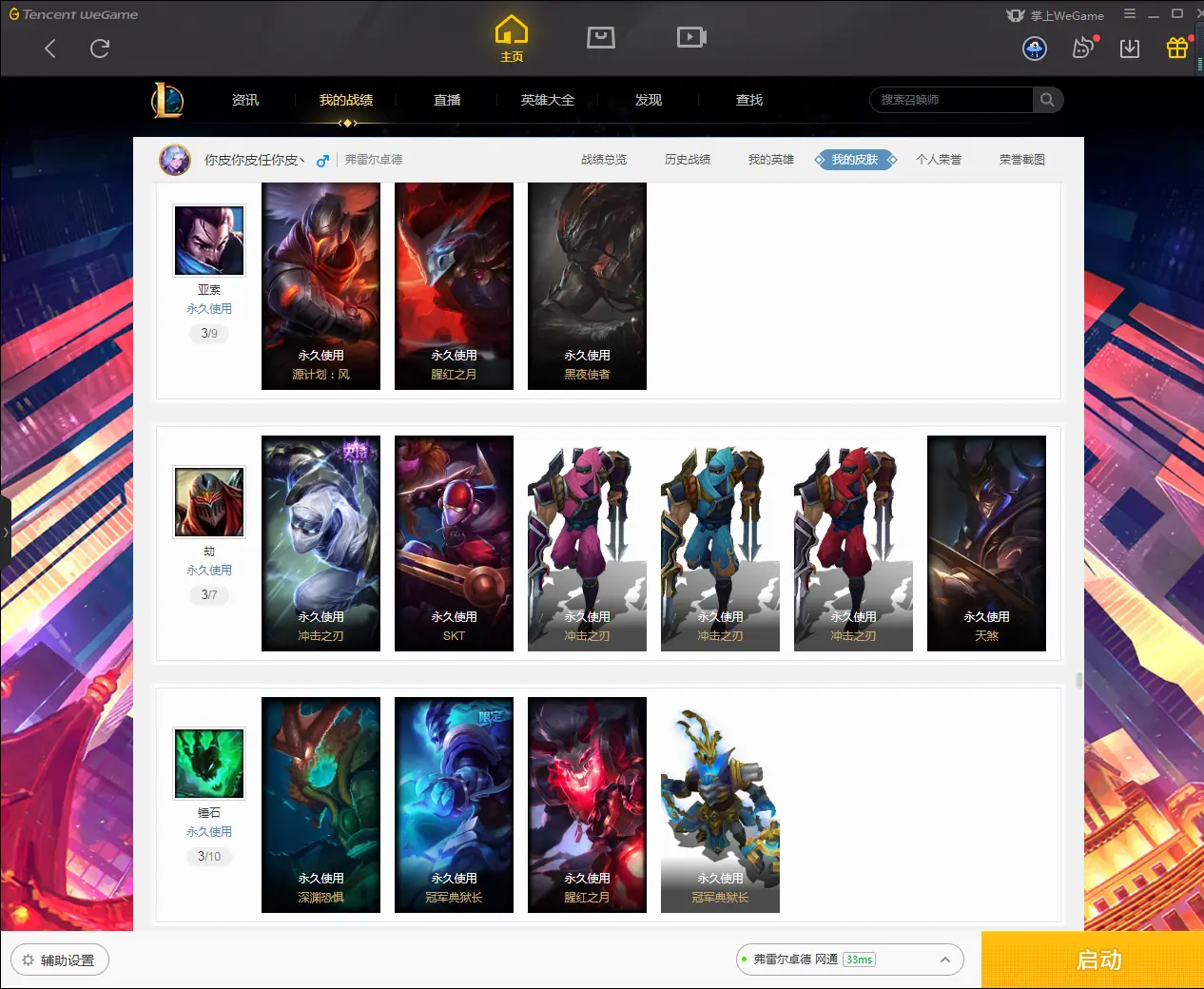Switch to the 荣誉截图 tab
This screenshot has height=989, width=1204.
coord(1022,160)
